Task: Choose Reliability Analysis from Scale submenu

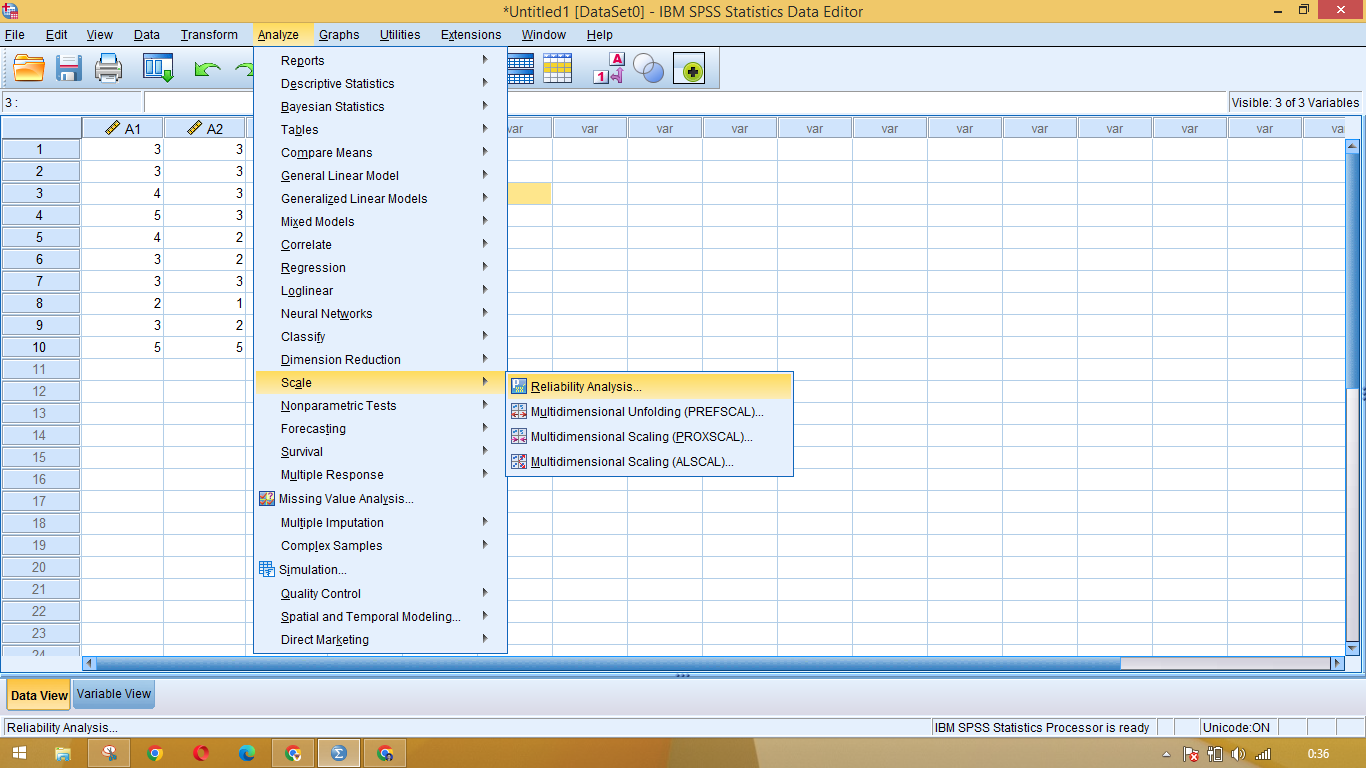Action: [x=650, y=386]
